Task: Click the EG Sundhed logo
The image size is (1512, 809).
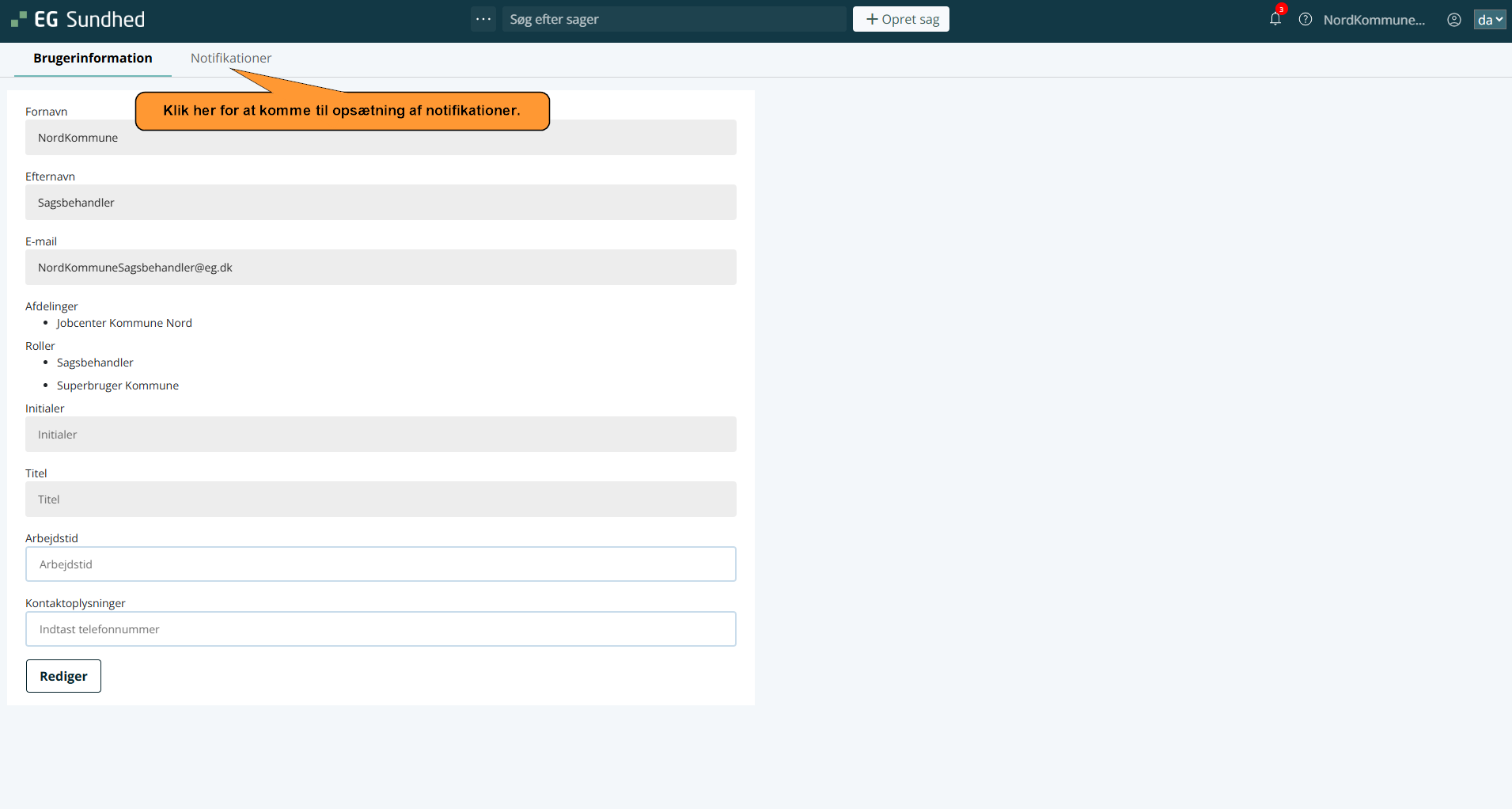Action: pyautogui.click(x=78, y=19)
